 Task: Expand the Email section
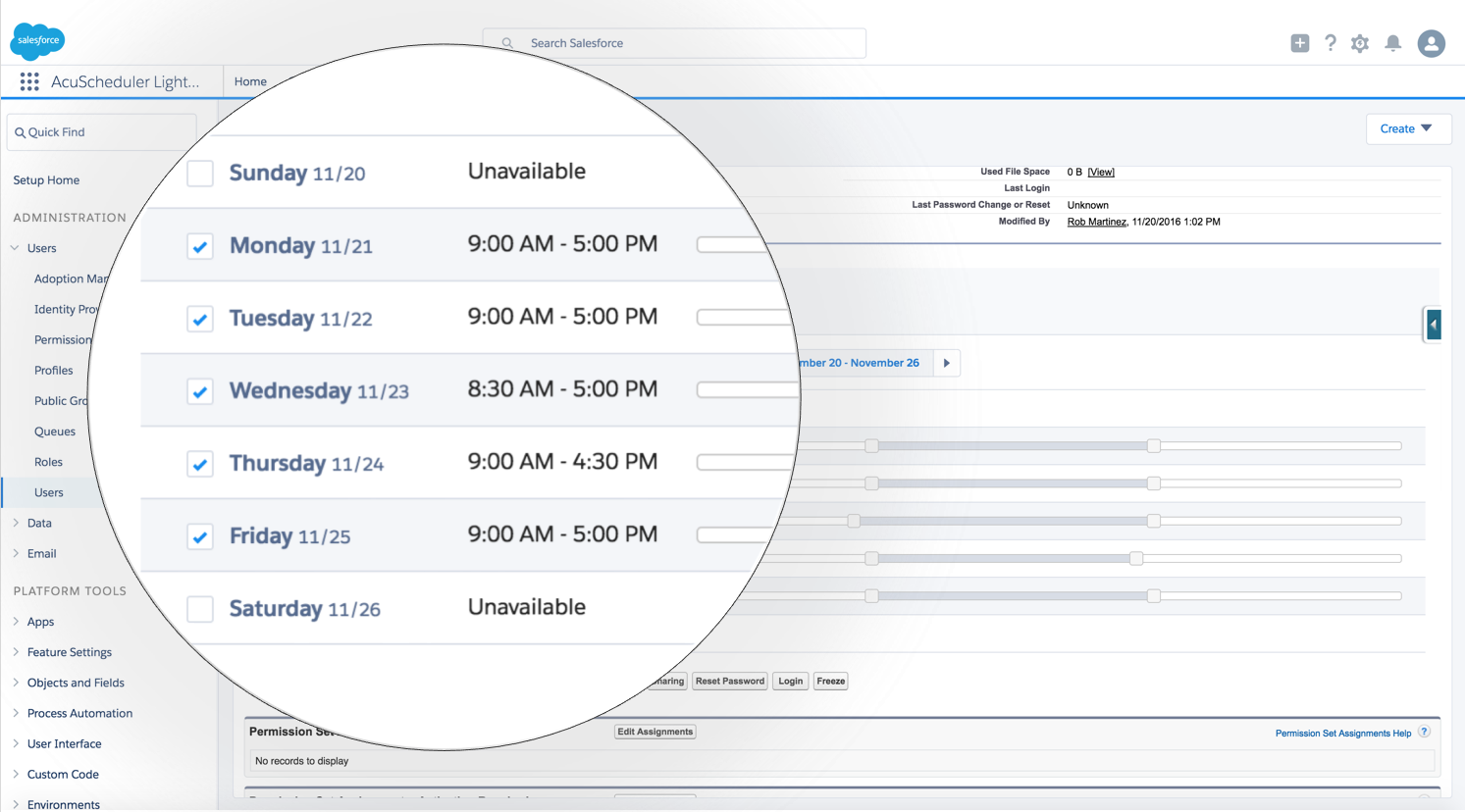pyautogui.click(x=16, y=554)
